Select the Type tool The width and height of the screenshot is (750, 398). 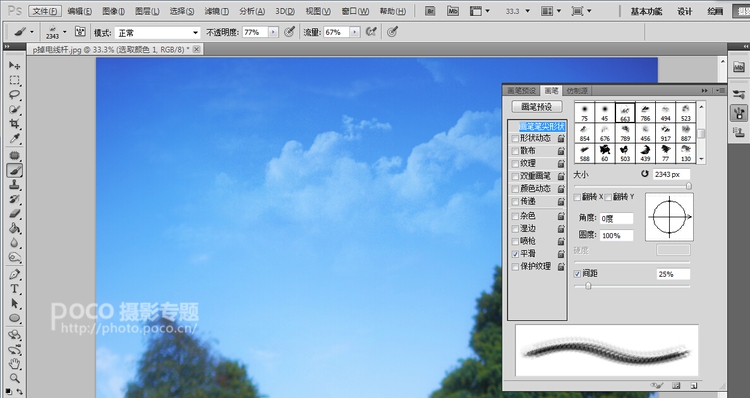[14, 288]
